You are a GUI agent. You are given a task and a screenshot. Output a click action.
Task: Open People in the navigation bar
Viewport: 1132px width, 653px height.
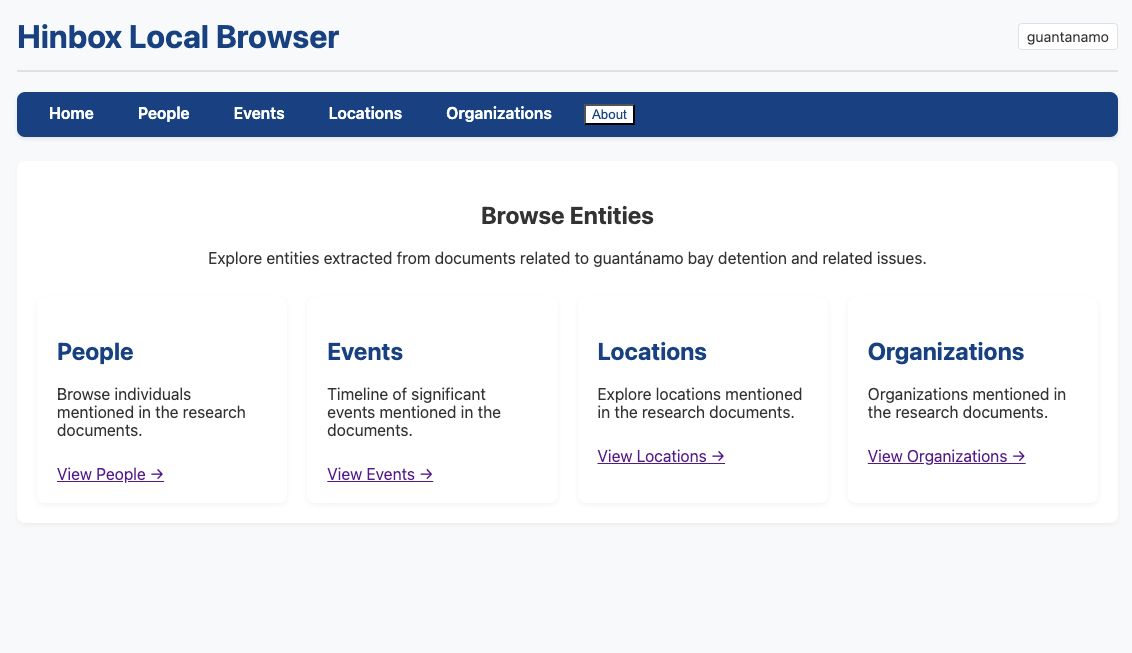[163, 114]
